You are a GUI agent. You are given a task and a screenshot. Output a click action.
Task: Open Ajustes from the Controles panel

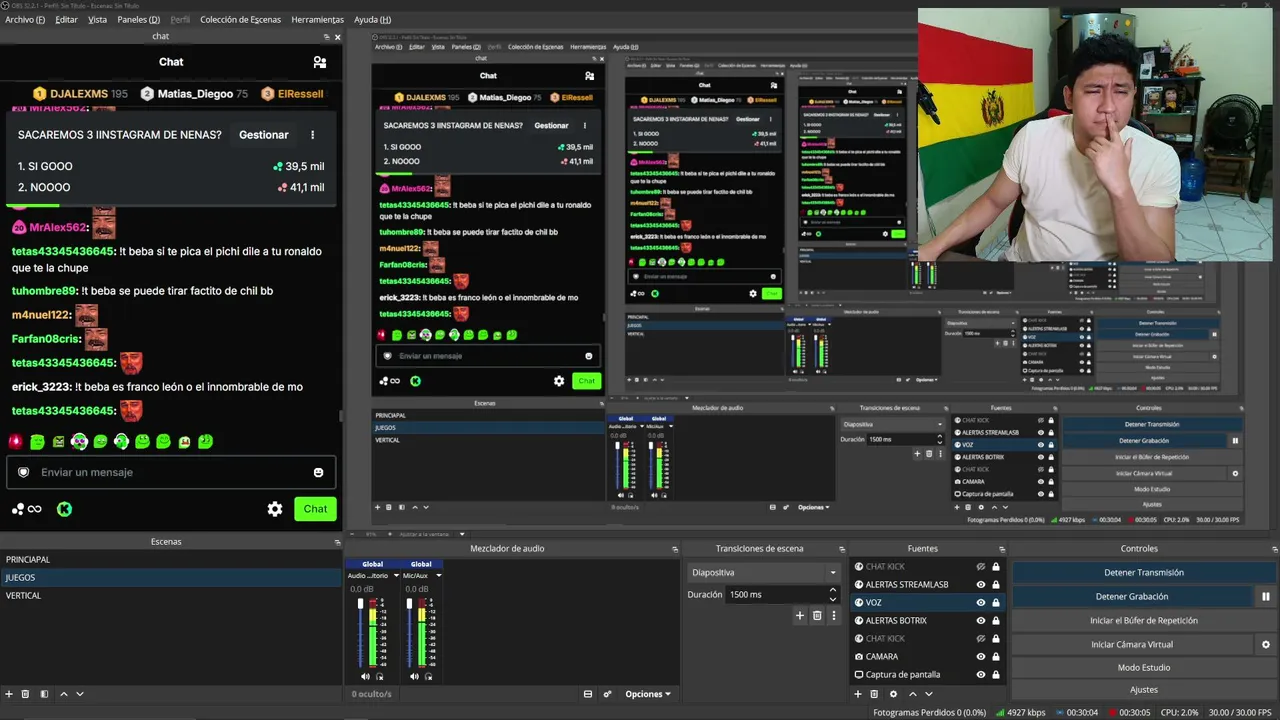[x=1144, y=690]
